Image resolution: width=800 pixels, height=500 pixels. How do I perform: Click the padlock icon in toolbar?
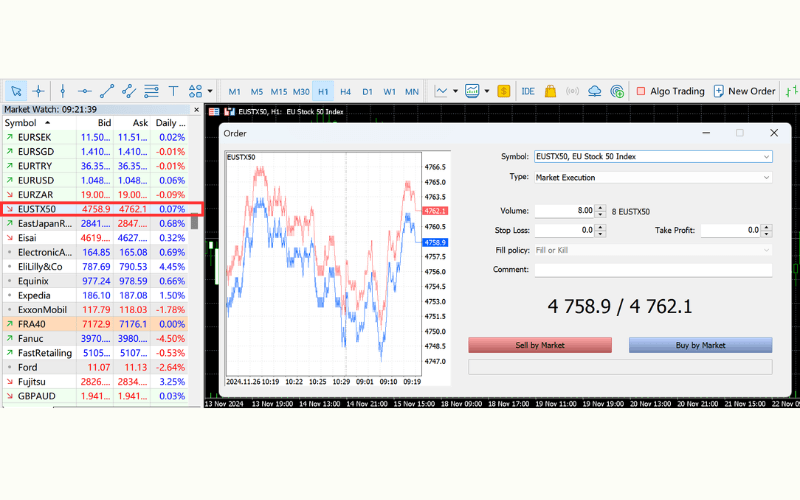point(550,91)
